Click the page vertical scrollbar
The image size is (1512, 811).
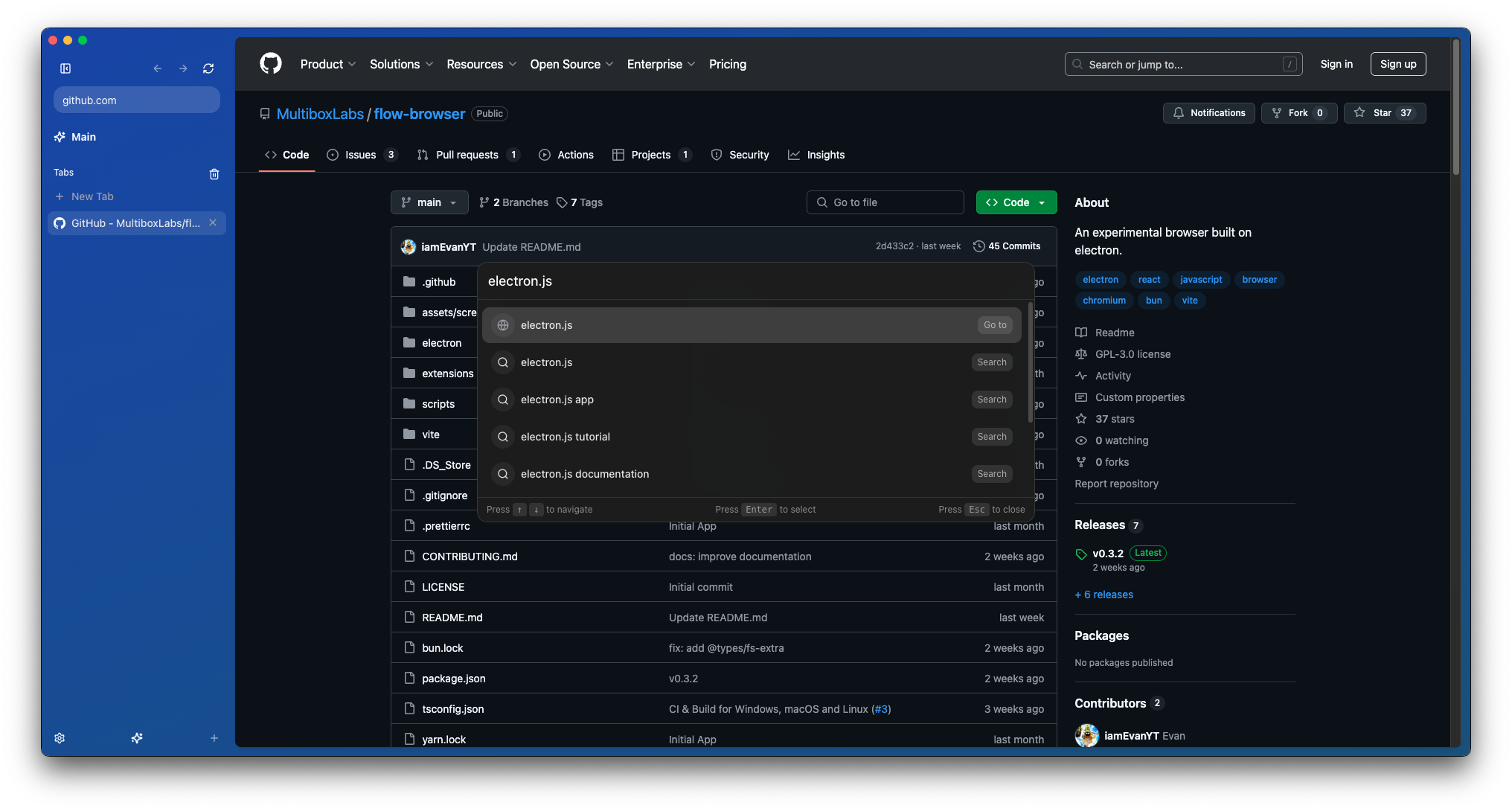(x=1455, y=108)
